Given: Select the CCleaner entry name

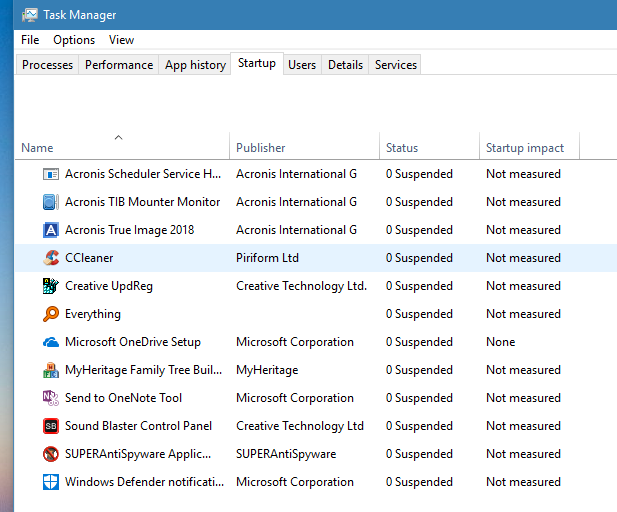Looking at the screenshot, I should (x=89, y=258).
